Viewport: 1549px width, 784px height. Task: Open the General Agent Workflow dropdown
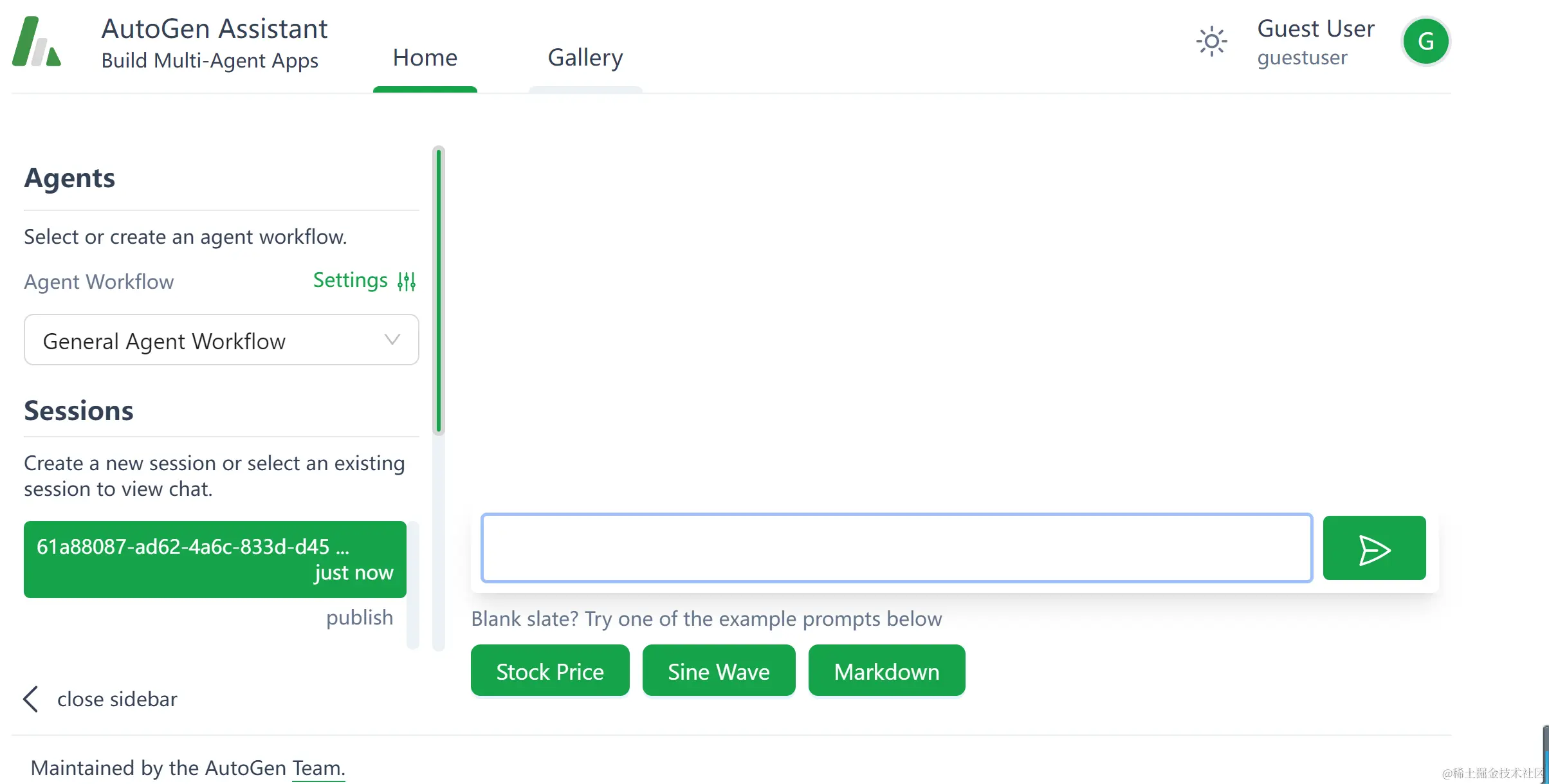pos(221,340)
